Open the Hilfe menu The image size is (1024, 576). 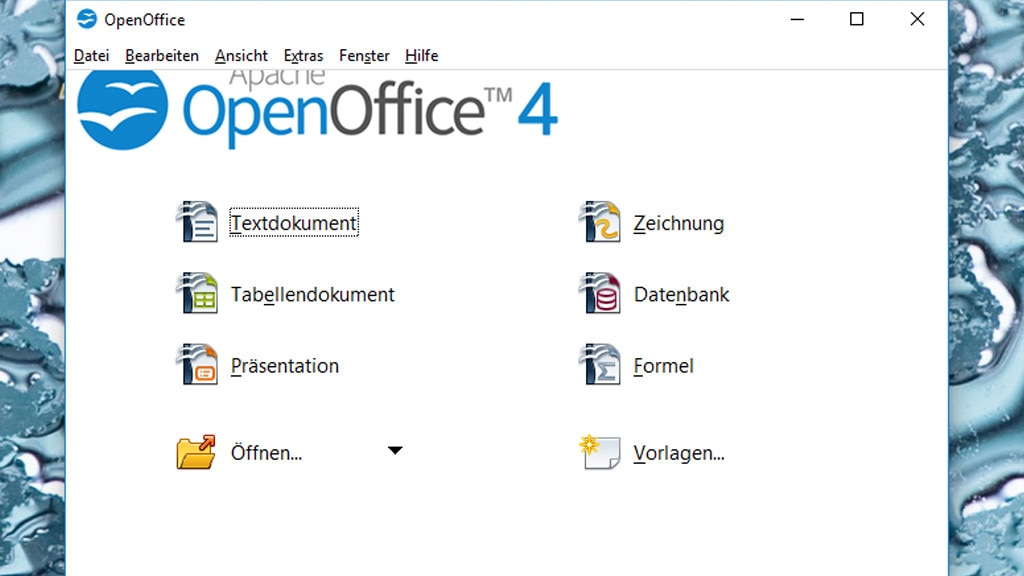coord(421,56)
